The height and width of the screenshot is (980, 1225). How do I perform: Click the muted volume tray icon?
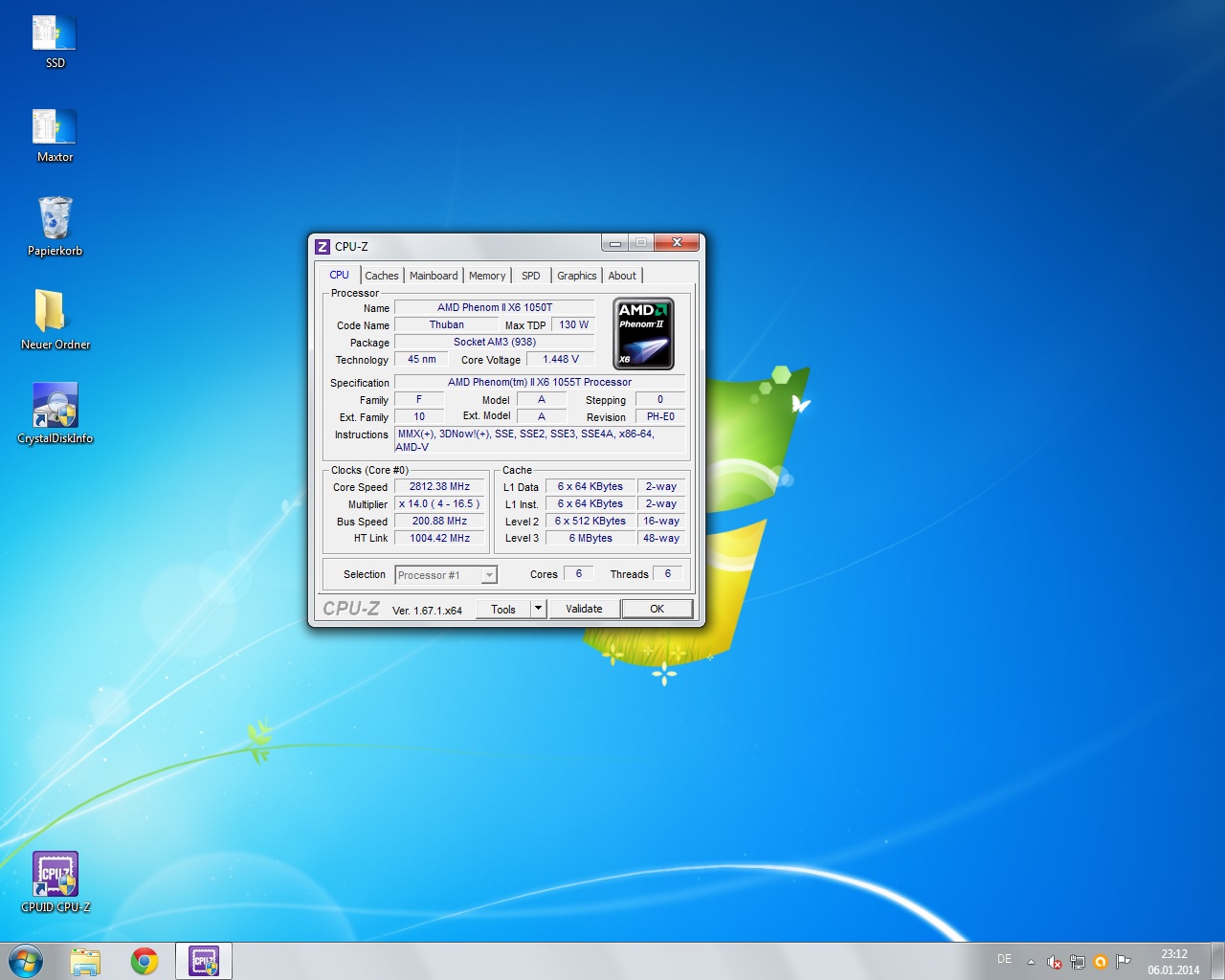[x=1054, y=962]
